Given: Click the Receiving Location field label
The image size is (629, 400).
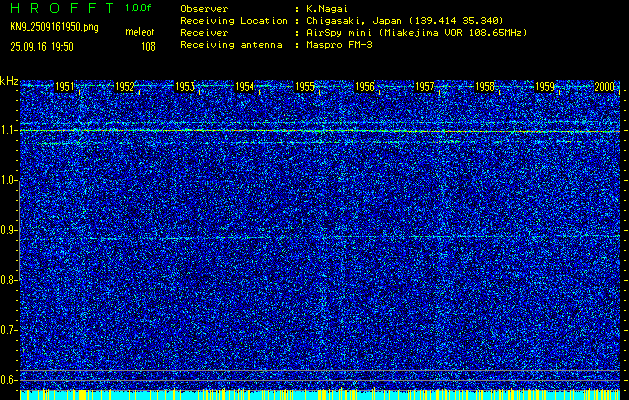Looking at the screenshot, I should [234, 21].
